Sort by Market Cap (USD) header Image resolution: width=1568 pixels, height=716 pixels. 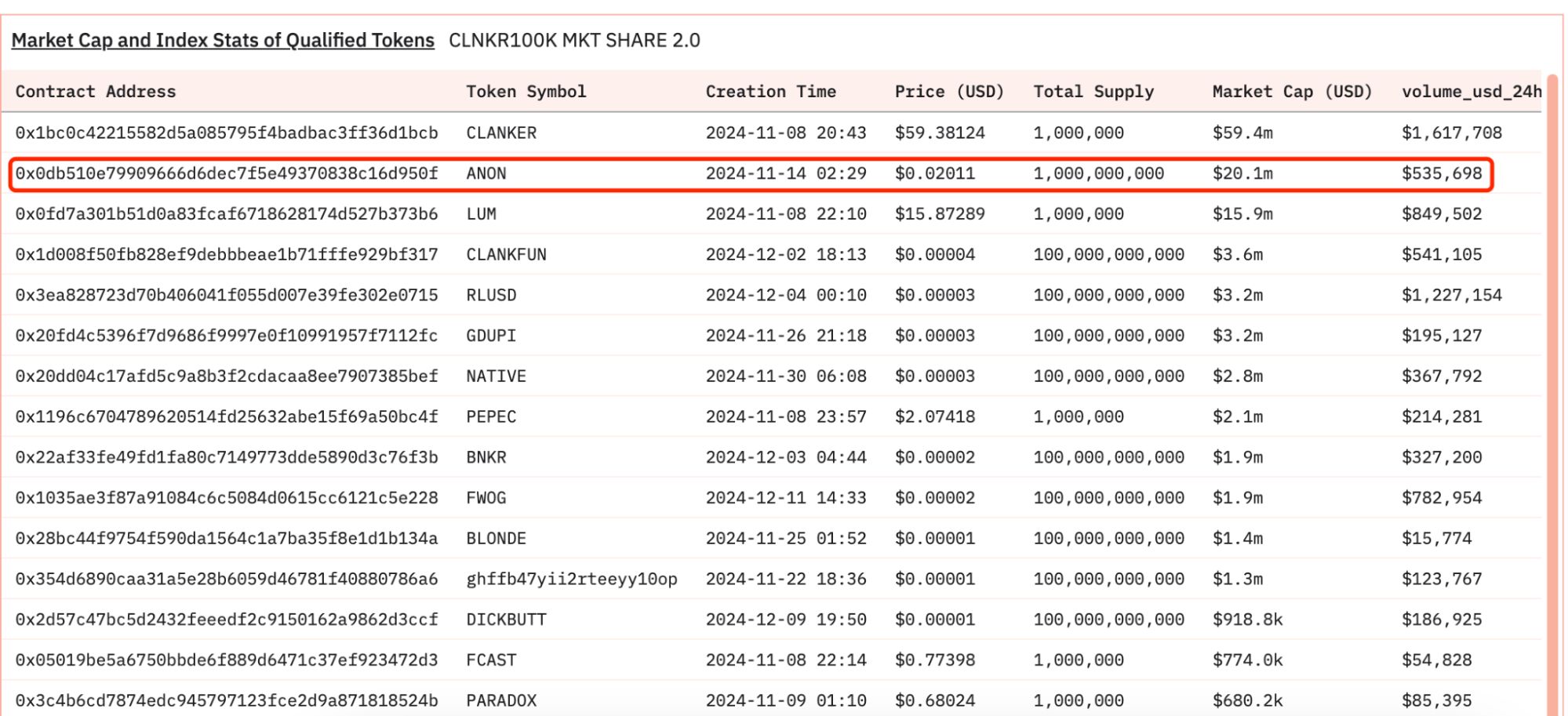(1292, 92)
